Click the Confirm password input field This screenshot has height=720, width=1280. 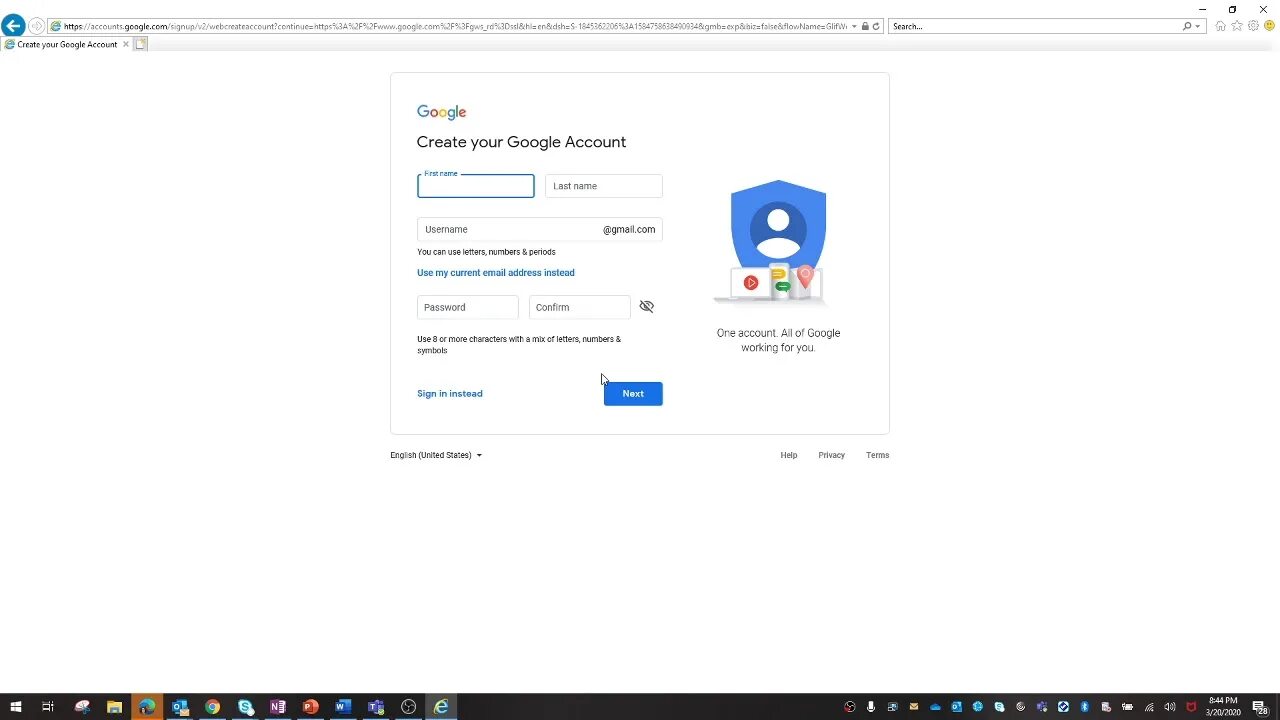pyautogui.click(x=580, y=307)
